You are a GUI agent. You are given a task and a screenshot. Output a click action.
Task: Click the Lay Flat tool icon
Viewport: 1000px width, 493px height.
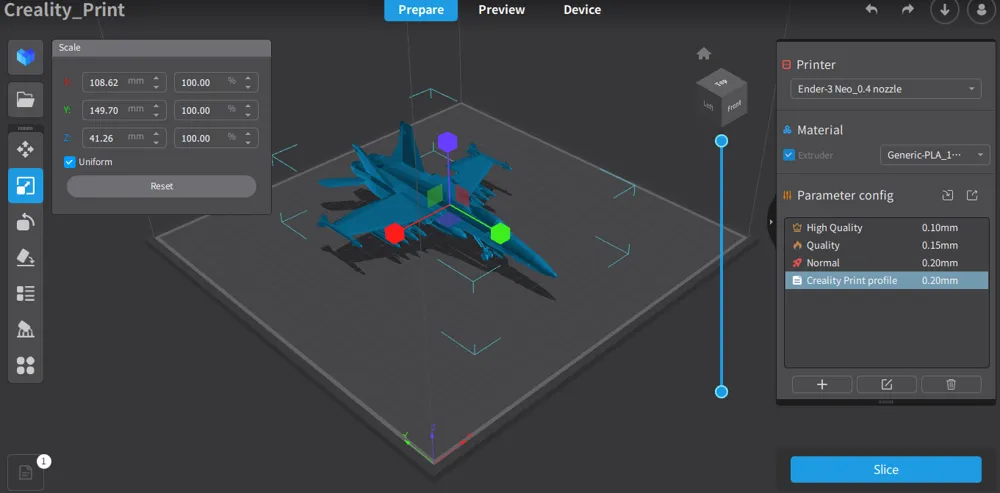26,257
